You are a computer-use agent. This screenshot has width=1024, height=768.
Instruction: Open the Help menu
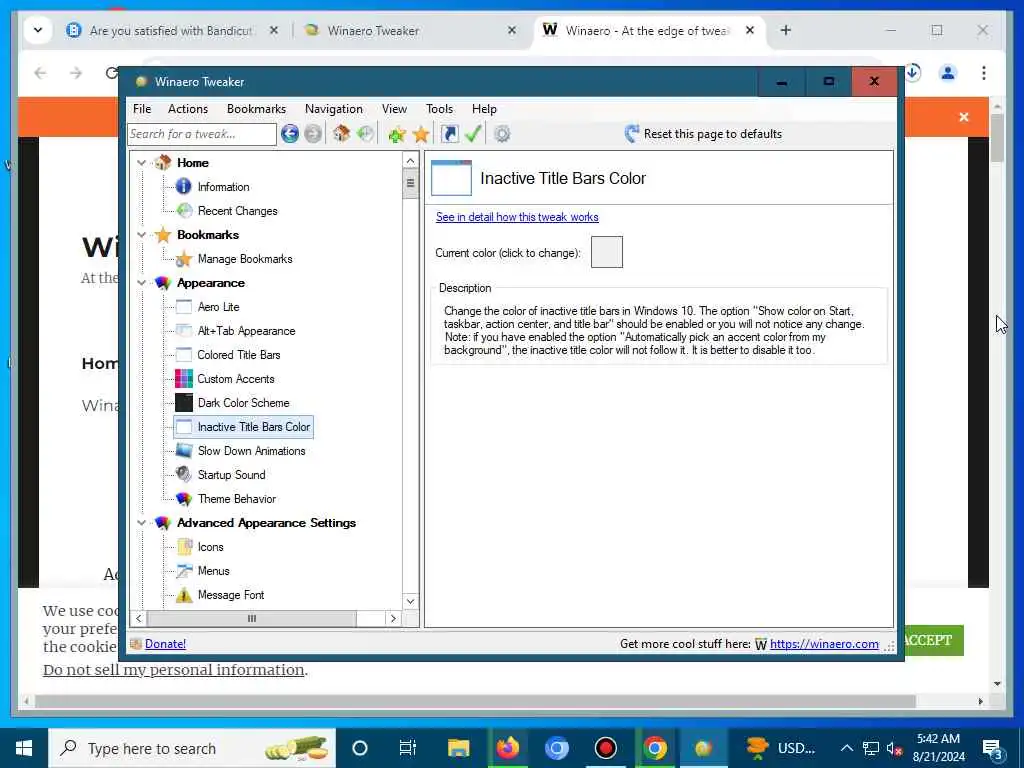(x=484, y=109)
